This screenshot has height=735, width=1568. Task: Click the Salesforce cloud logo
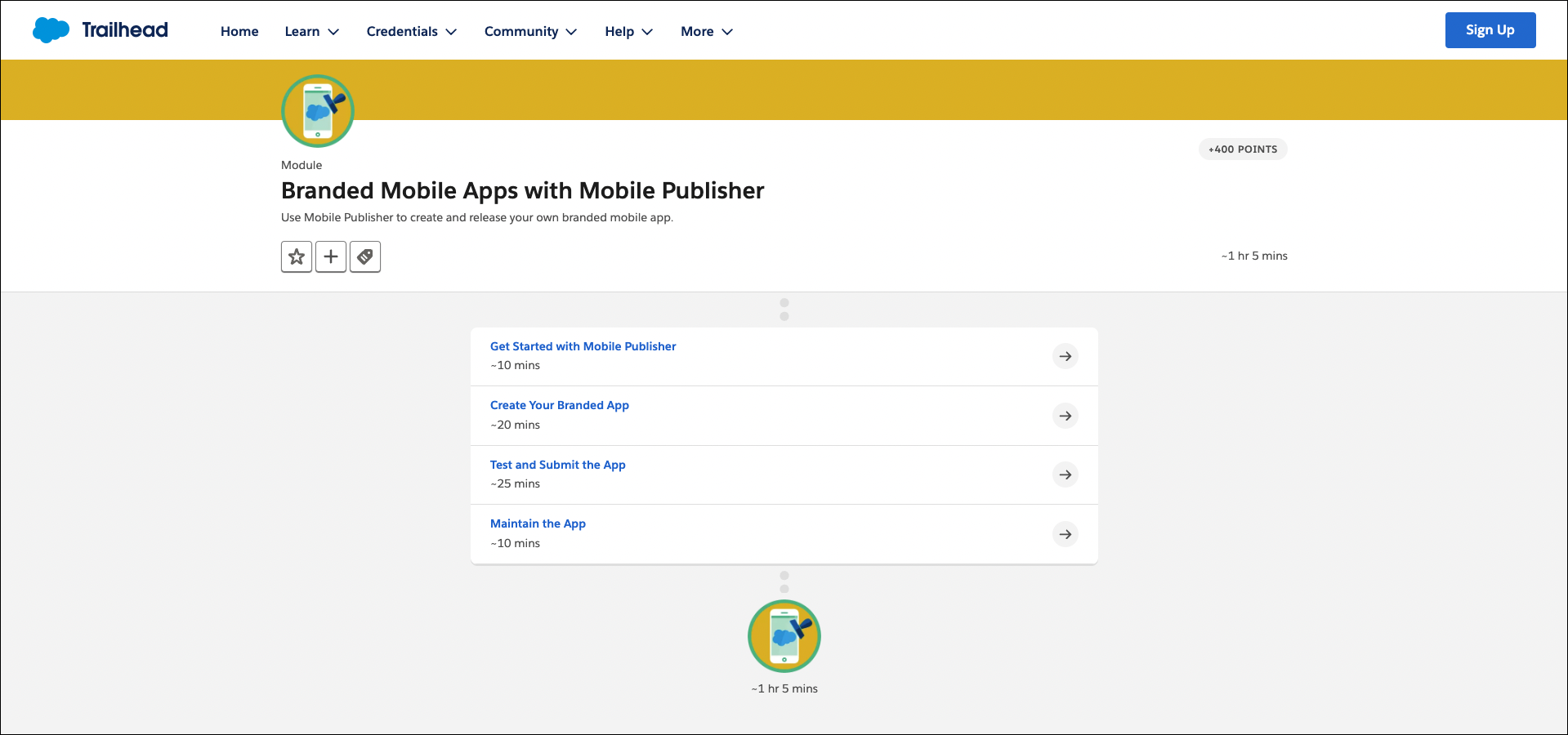pyautogui.click(x=51, y=30)
